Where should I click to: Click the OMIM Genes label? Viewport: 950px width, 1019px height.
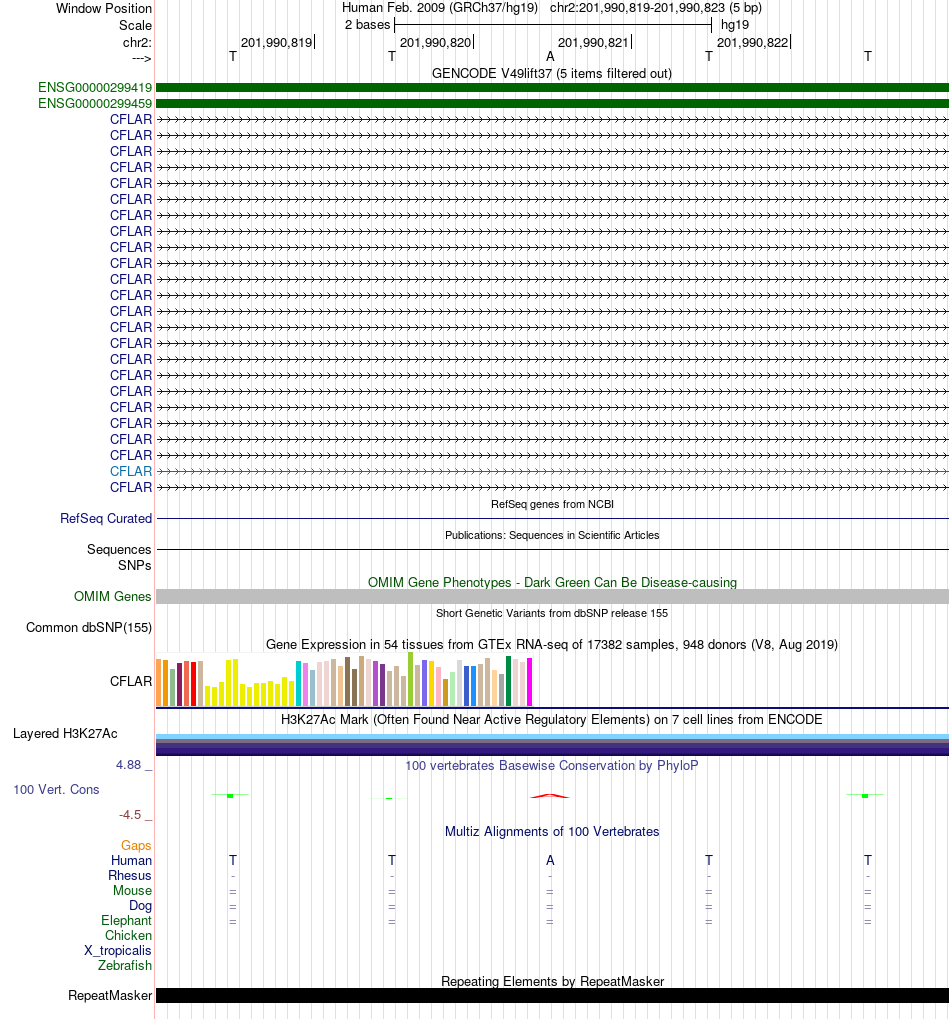pyautogui.click(x=112, y=597)
